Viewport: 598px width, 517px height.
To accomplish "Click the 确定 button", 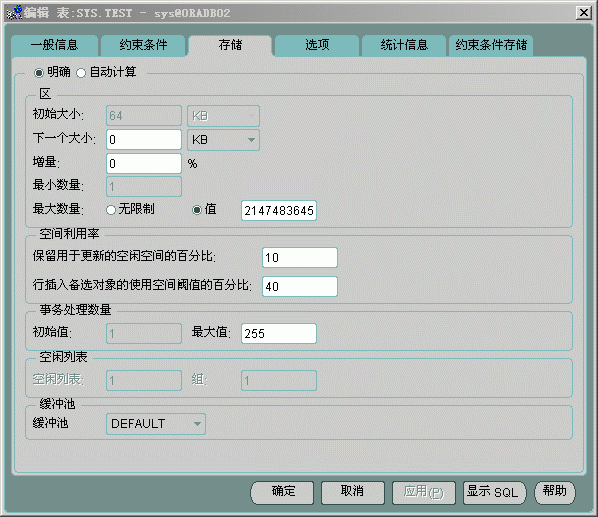I will [282, 493].
